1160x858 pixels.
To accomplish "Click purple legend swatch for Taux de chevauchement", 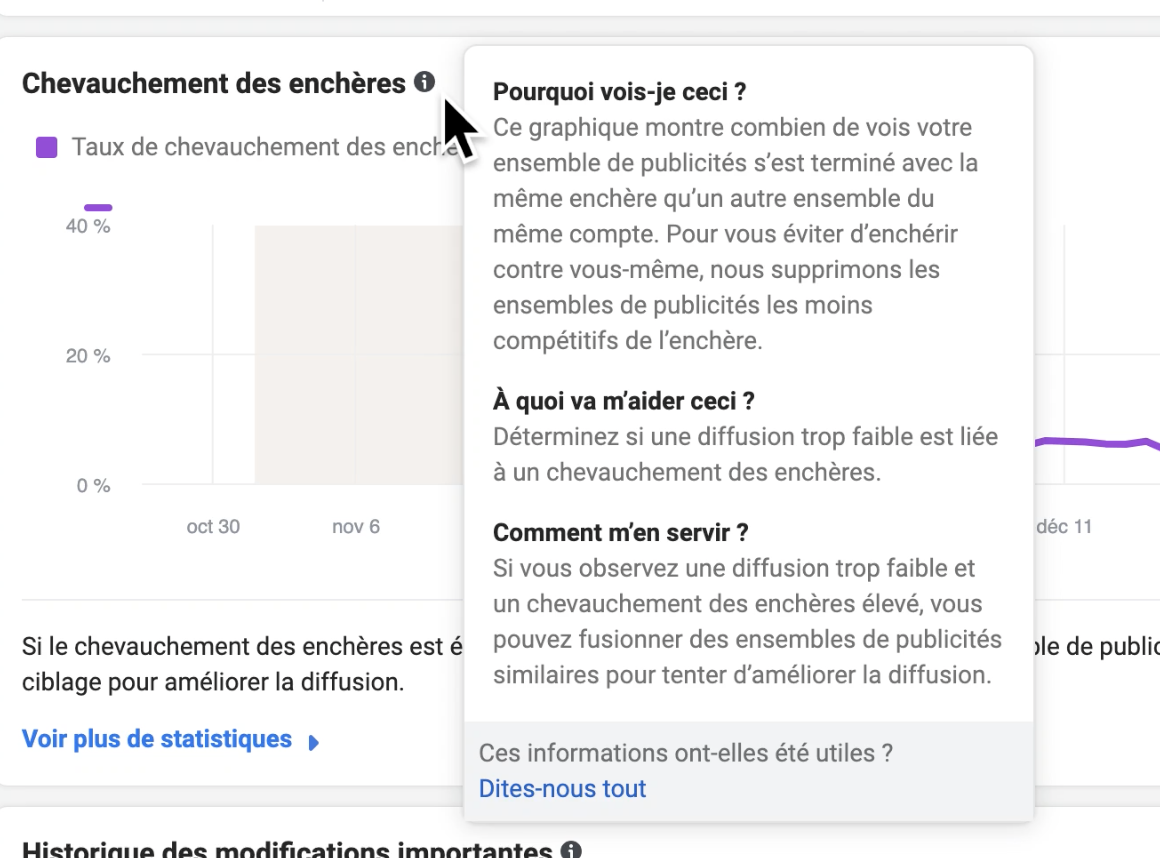I will coord(47,147).
